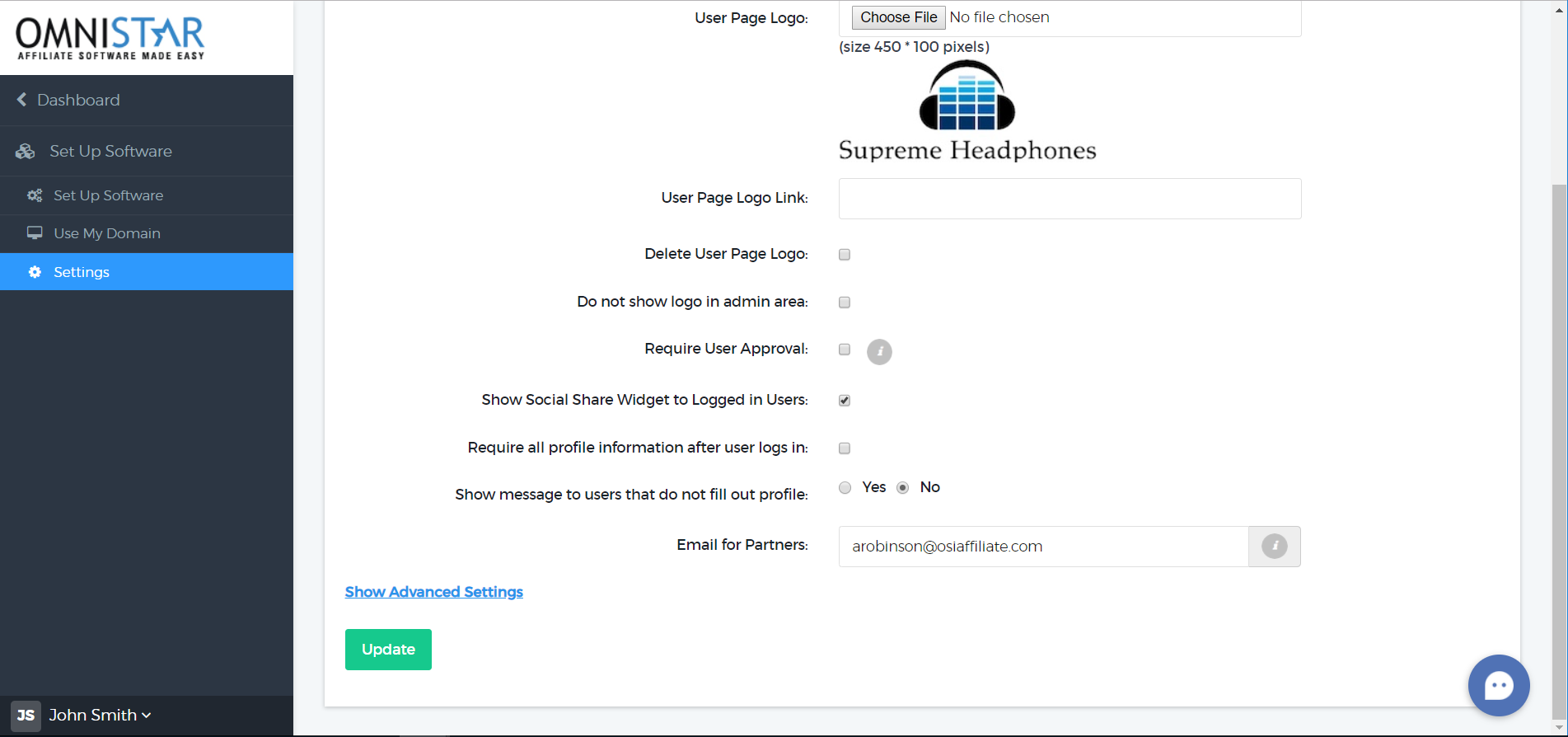The width and height of the screenshot is (1568, 737).
Task: Select No for show message to users
Action: (x=903, y=488)
